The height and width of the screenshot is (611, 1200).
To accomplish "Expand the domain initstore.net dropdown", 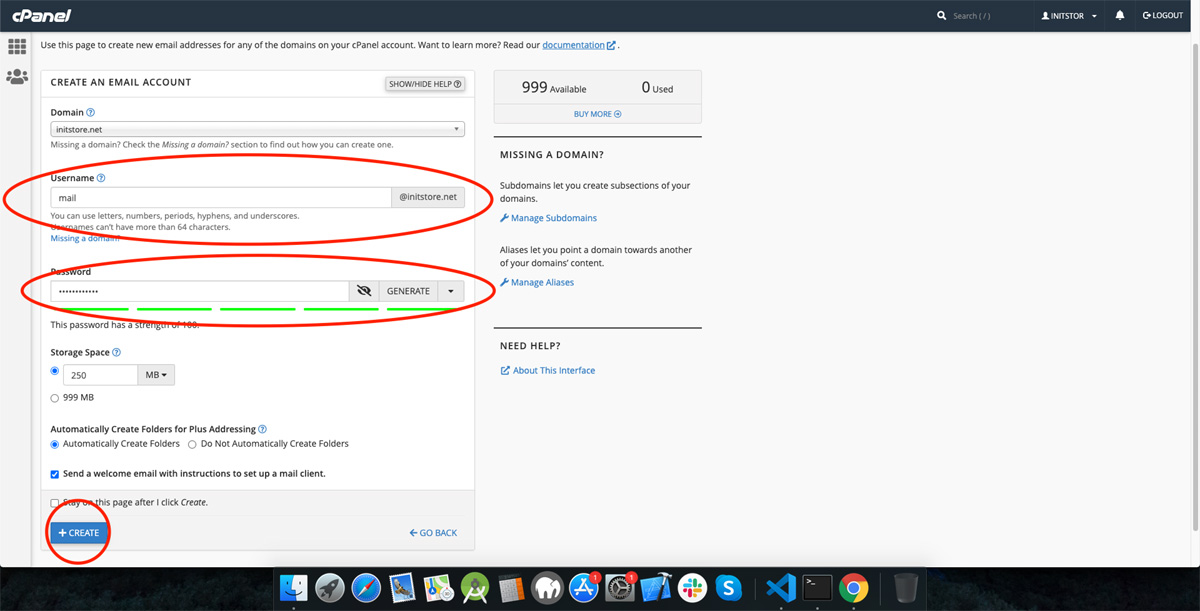I will (257, 130).
